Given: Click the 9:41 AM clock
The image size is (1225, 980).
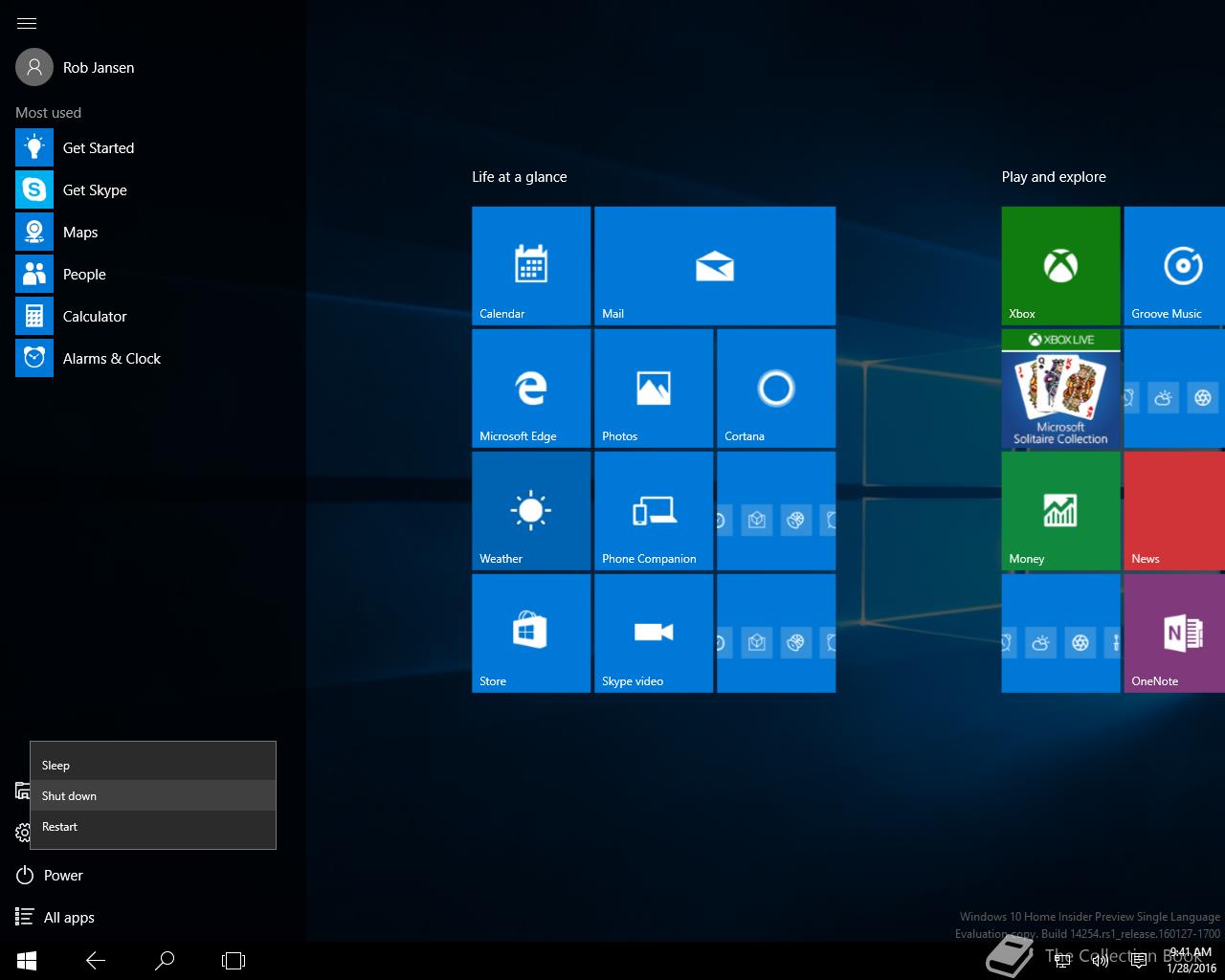Looking at the screenshot, I should pos(1191,961).
